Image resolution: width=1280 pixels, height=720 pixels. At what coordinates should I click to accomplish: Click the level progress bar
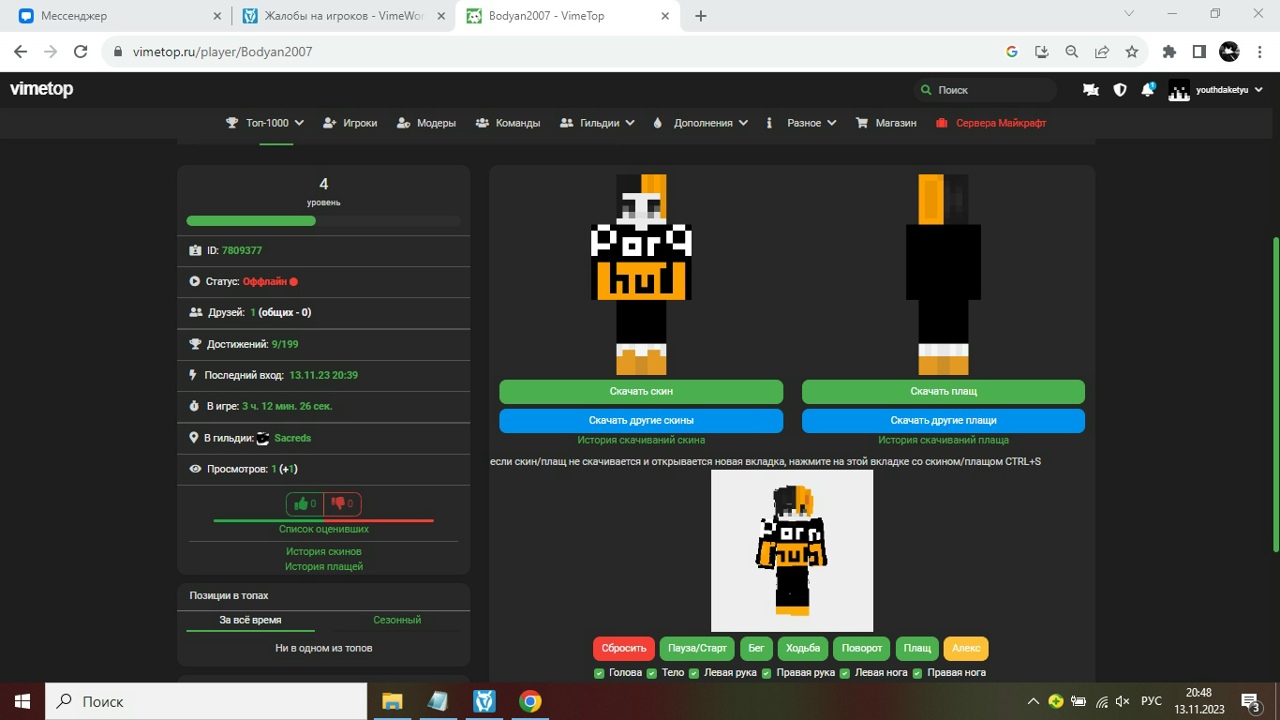pyautogui.click(x=323, y=221)
